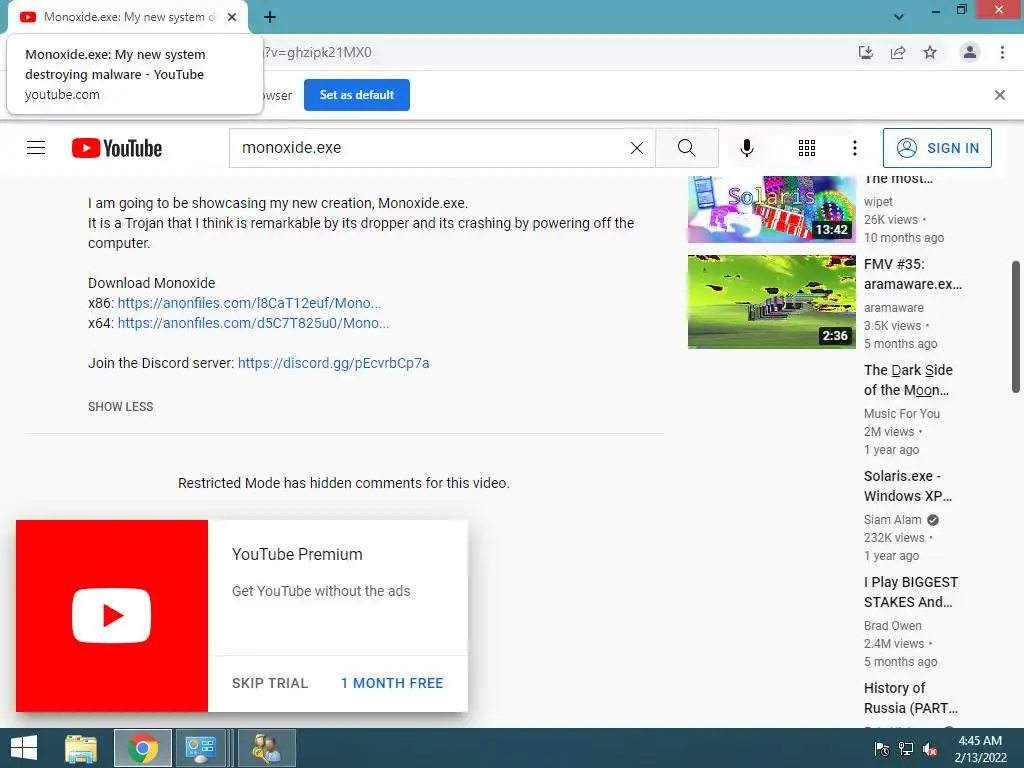
Task: Close the Monoxide.exe tab
Action: (x=232, y=17)
